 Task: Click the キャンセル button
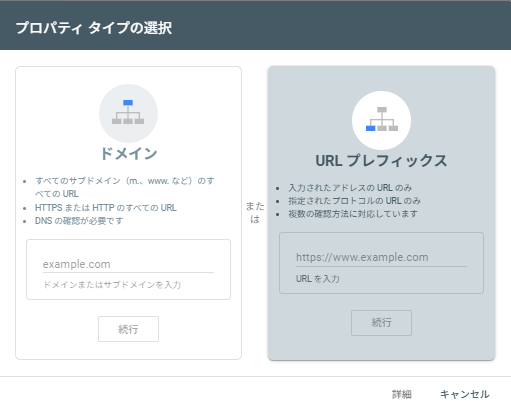tap(465, 394)
